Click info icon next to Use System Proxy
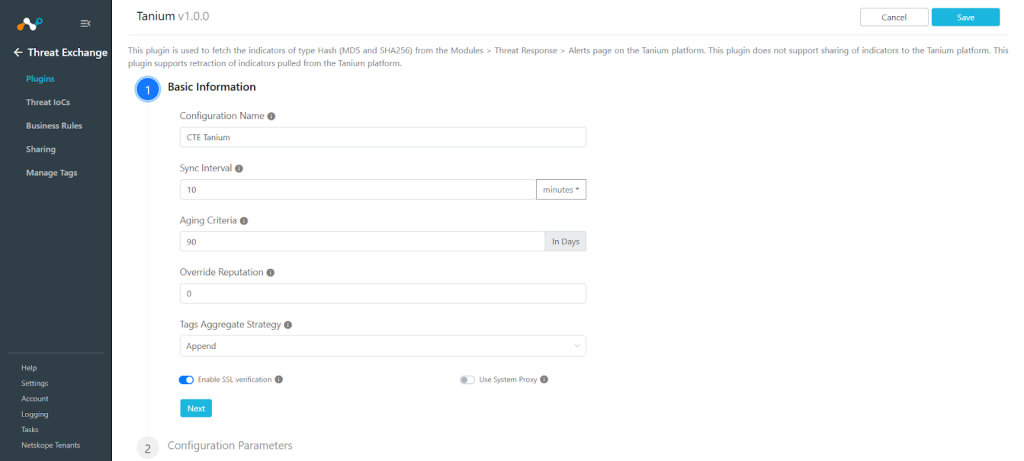Image resolution: width=1024 pixels, height=461 pixels. click(544, 379)
